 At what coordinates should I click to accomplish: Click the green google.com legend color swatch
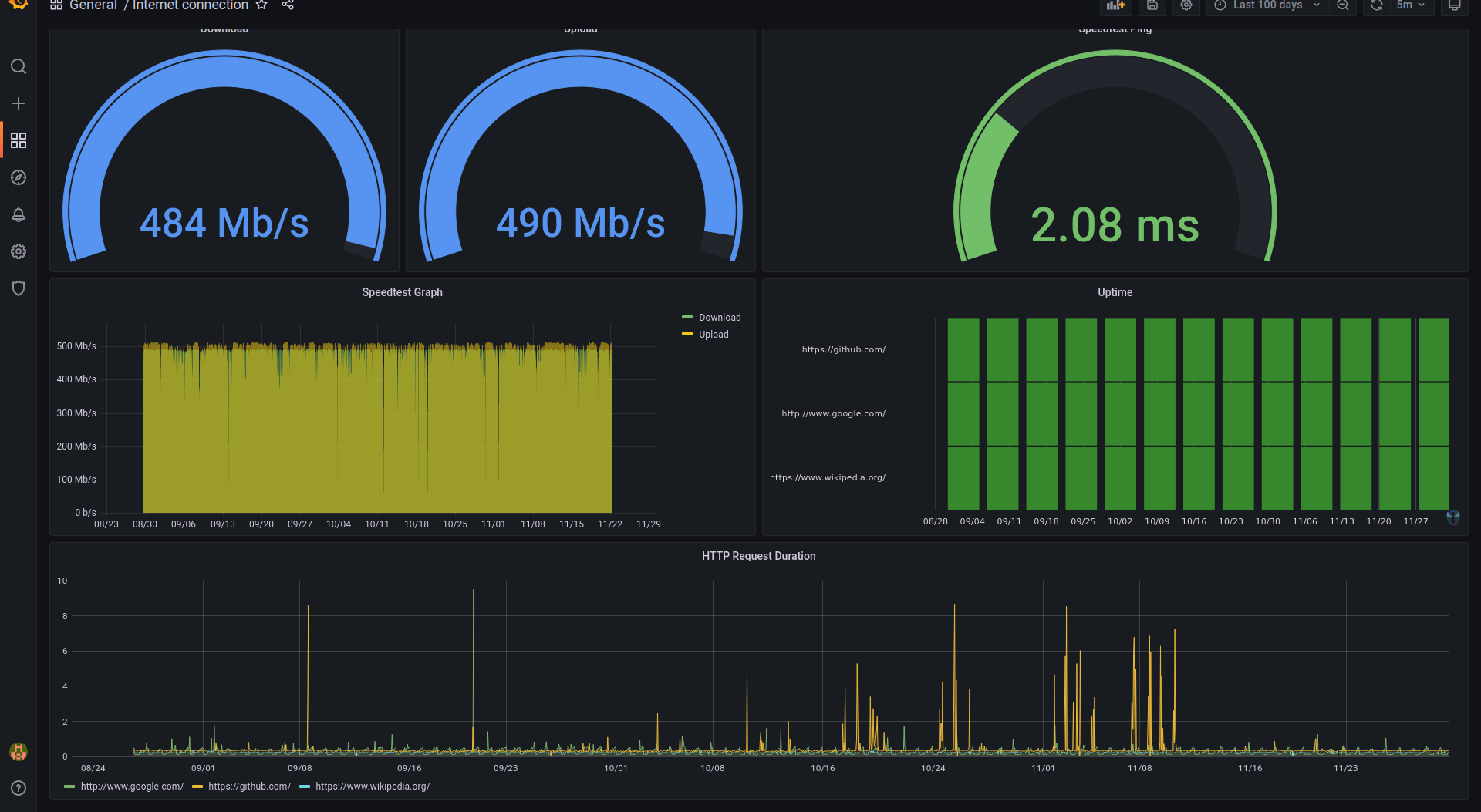click(69, 787)
